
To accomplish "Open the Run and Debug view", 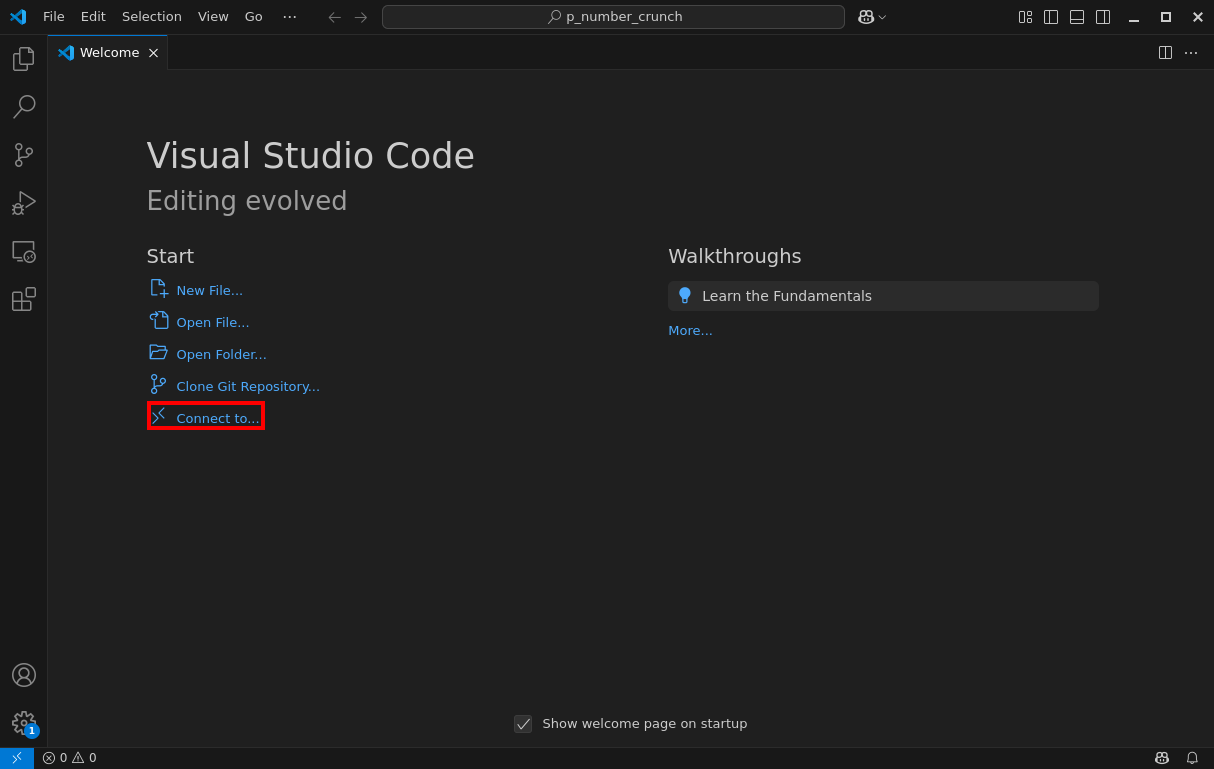I will 24,203.
